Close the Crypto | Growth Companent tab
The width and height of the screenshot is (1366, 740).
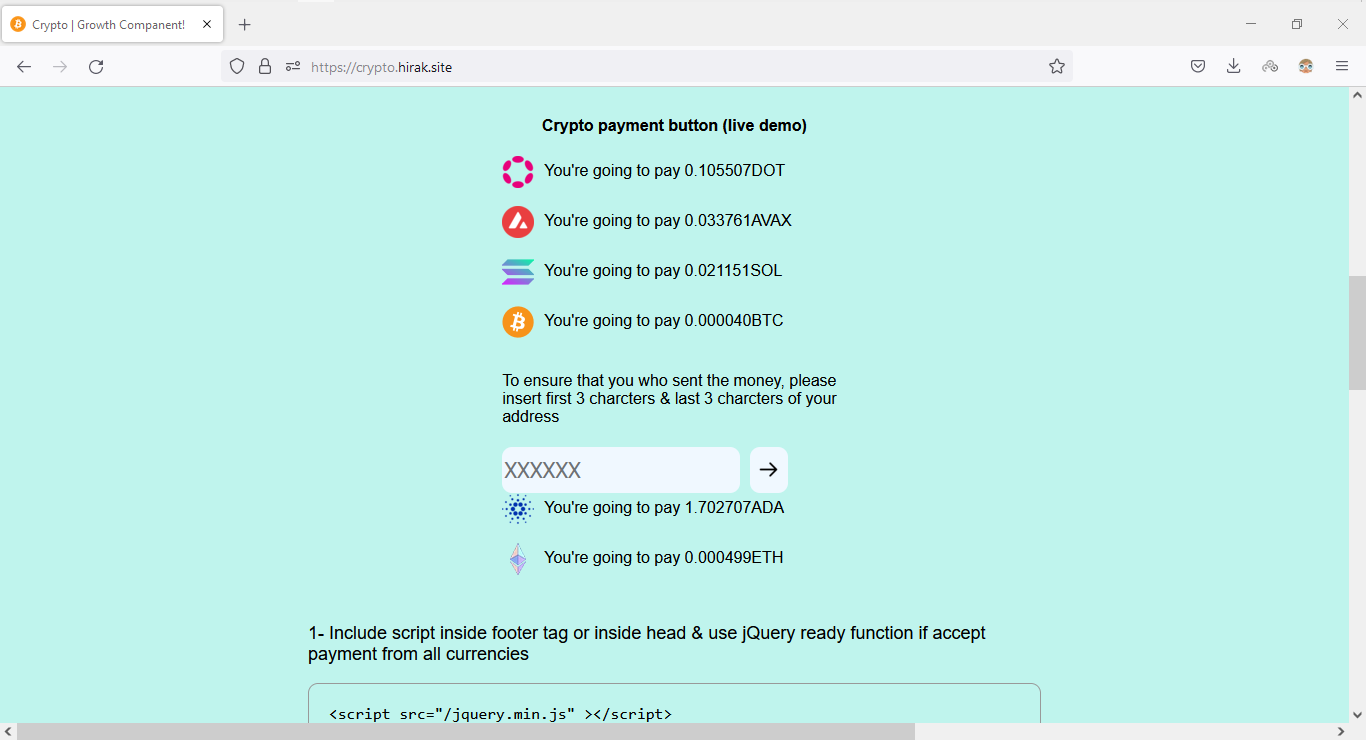coord(207,25)
